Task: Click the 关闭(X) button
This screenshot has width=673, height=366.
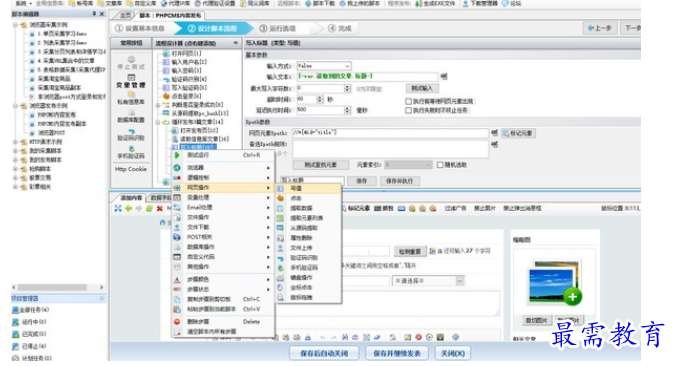Action: (453, 354)
